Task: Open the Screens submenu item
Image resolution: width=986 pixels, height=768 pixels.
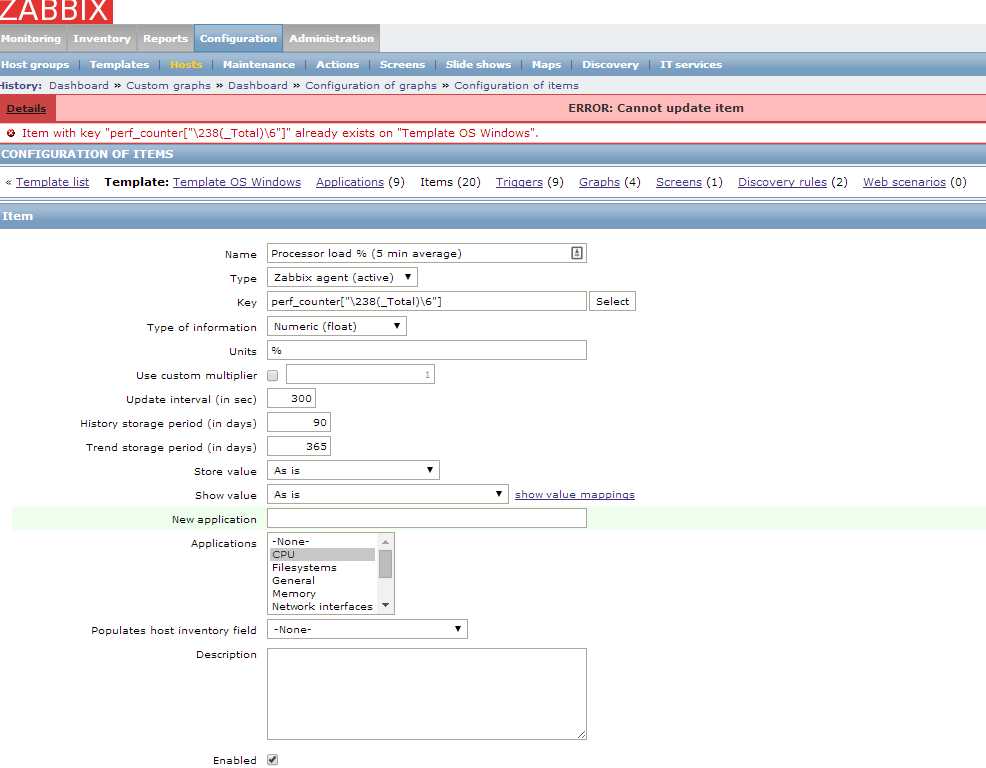Action: pos(402,65)
